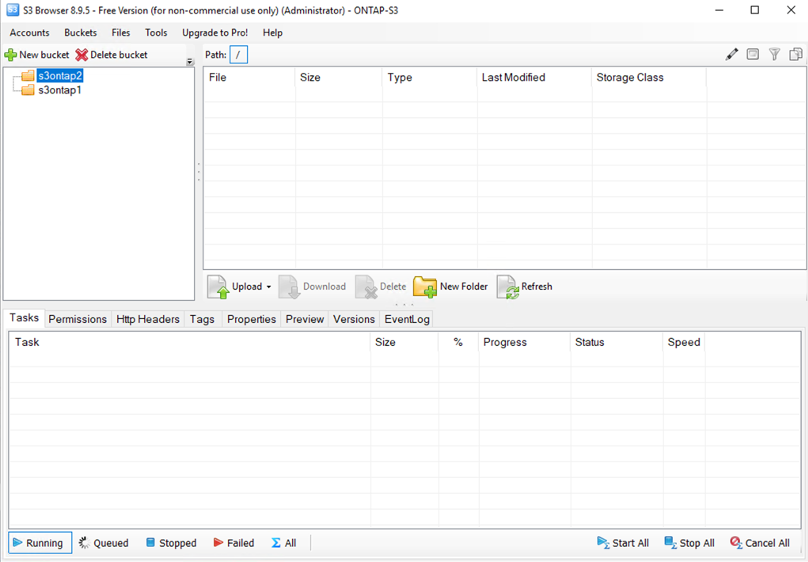Click the copy pages icon top-right
The height and width of the screenshot is (562, 808).
point(796,54)
